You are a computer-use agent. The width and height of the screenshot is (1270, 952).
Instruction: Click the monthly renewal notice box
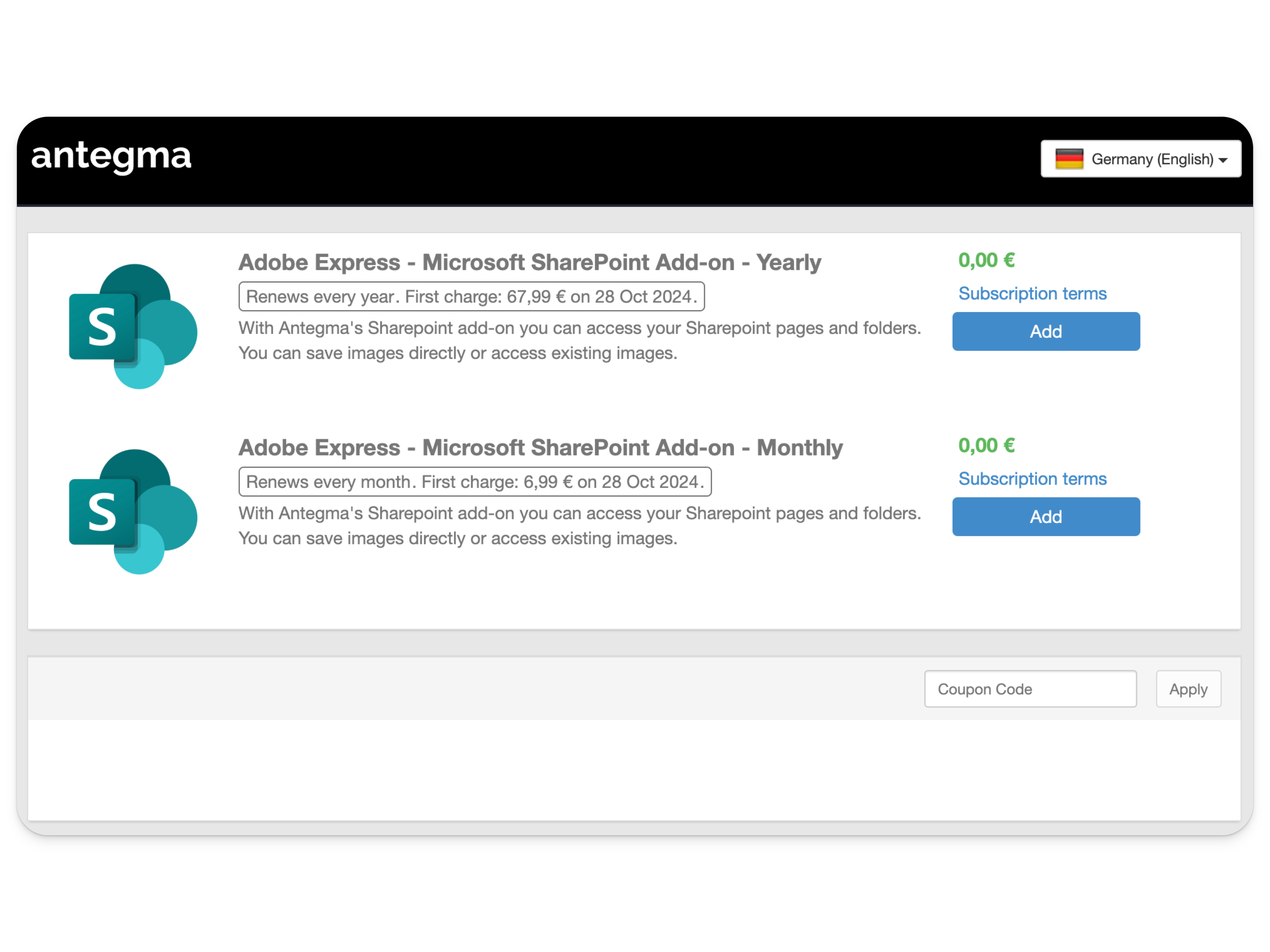475,481
